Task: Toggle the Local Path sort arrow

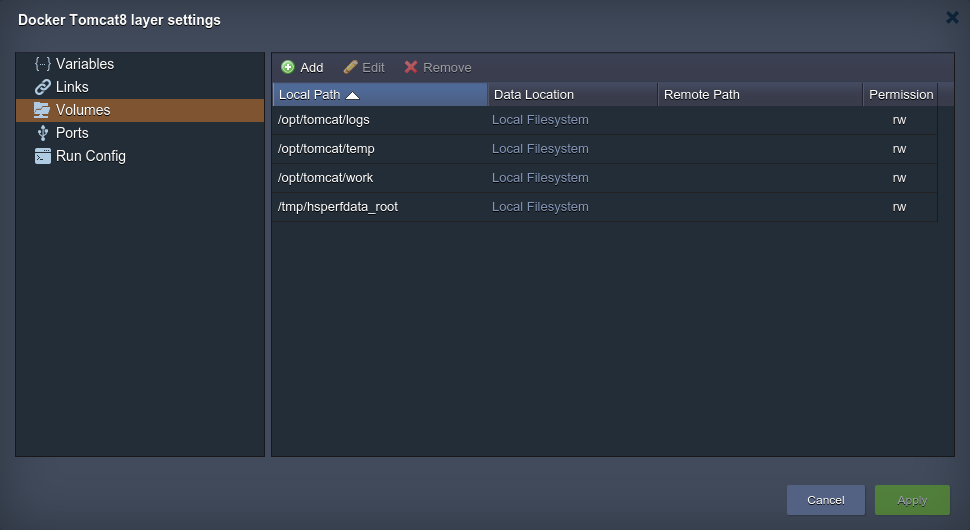Action: 352,95
